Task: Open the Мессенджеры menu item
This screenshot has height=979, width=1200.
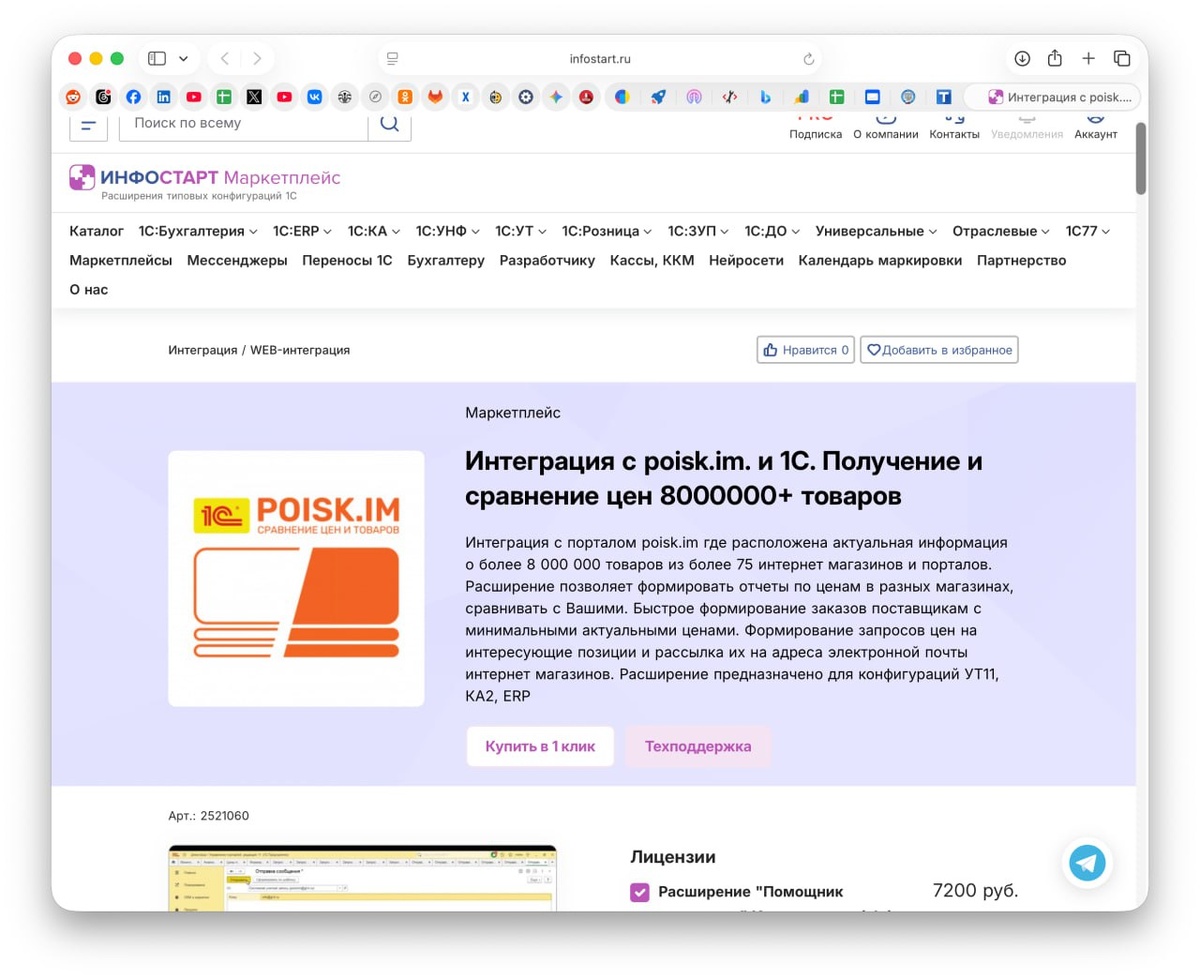Action: [x=237, y=260]
